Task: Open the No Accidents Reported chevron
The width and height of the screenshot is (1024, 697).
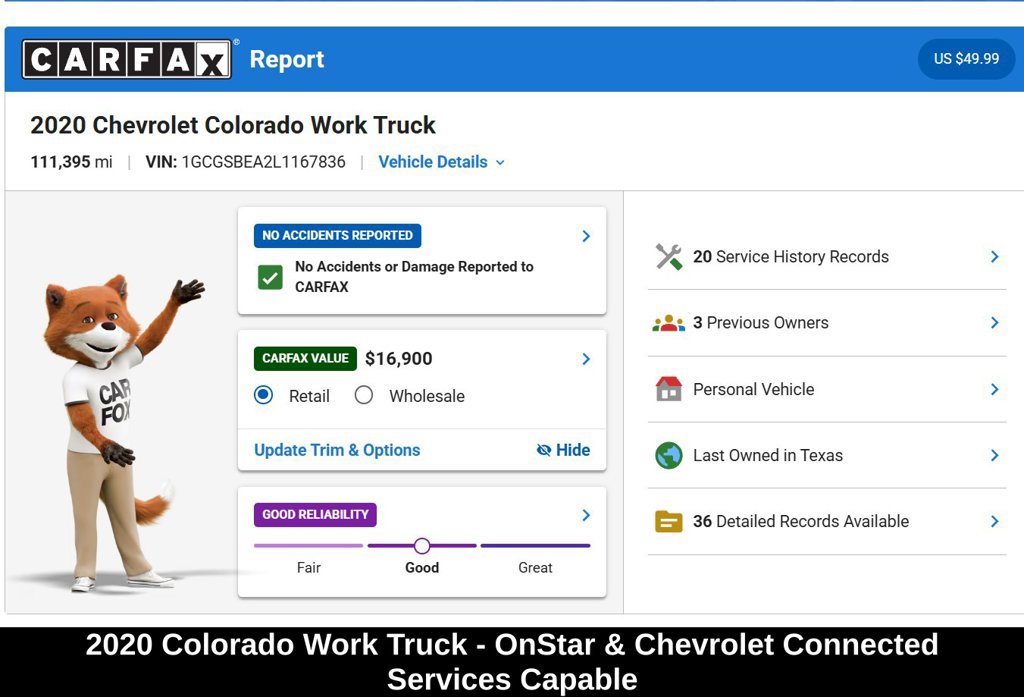Action: pyautogui.click(x=586, y=236)
